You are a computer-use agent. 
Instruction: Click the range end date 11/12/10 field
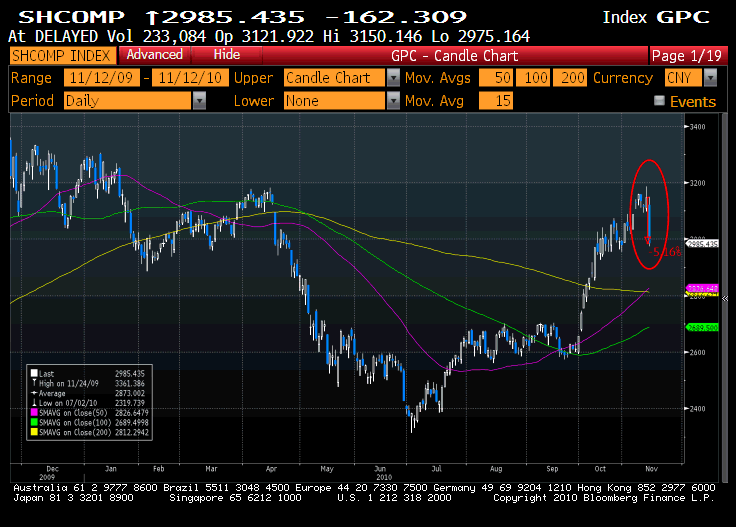tap(187, 78)
